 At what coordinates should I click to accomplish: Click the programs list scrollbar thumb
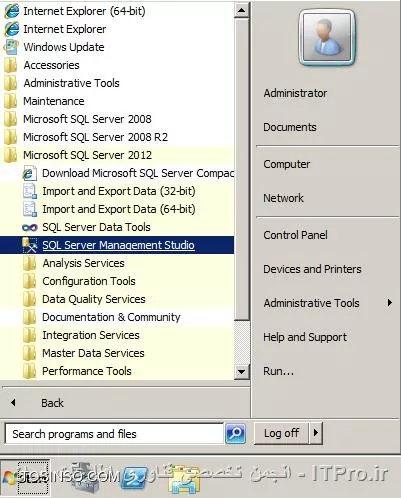click(241, 169)
